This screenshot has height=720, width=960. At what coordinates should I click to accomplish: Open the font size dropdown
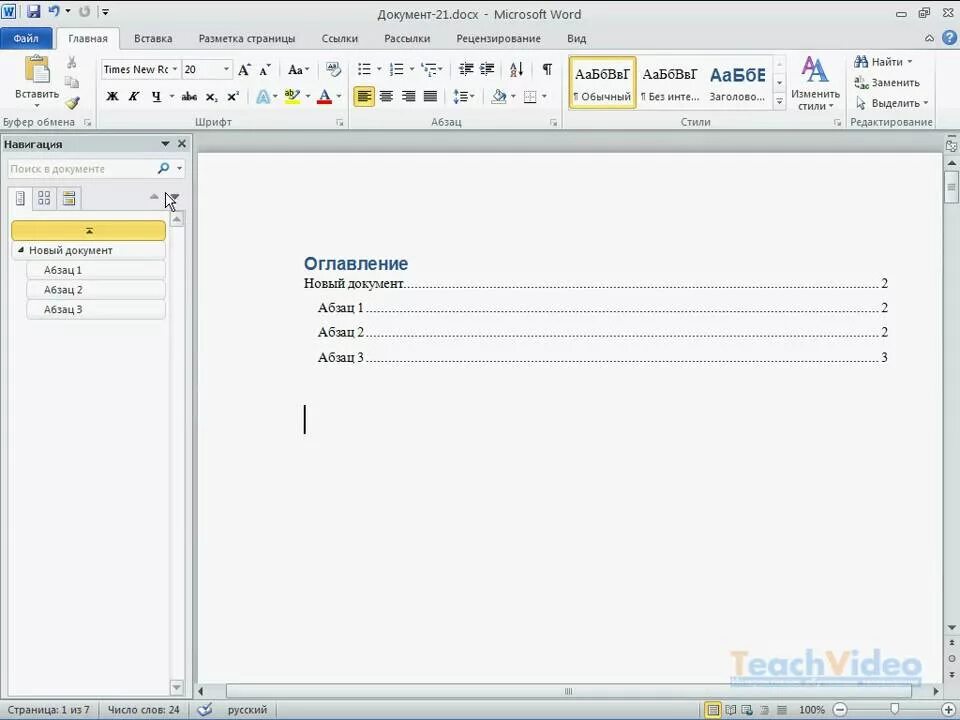point(226,69)
